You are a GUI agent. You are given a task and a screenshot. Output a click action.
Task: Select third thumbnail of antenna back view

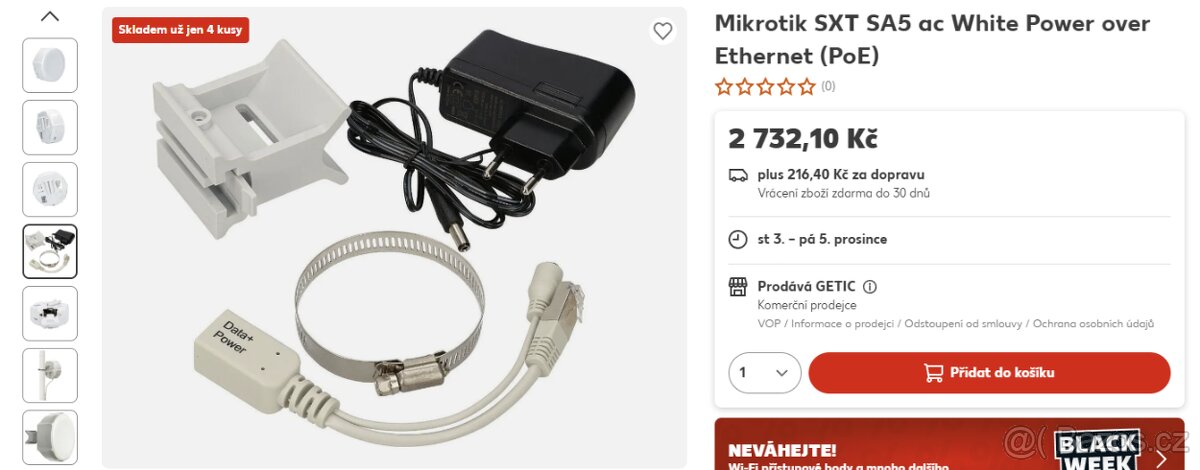tap(50, 190)
